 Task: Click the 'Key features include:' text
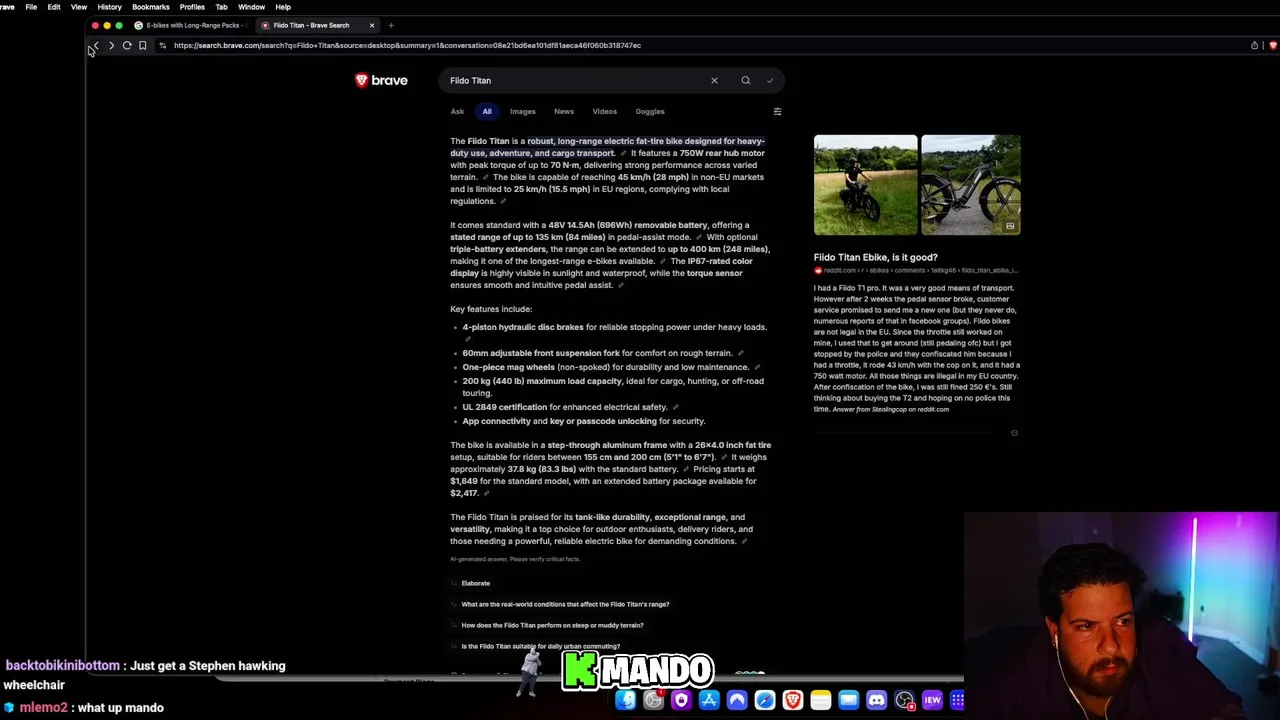tap(491, 309)
